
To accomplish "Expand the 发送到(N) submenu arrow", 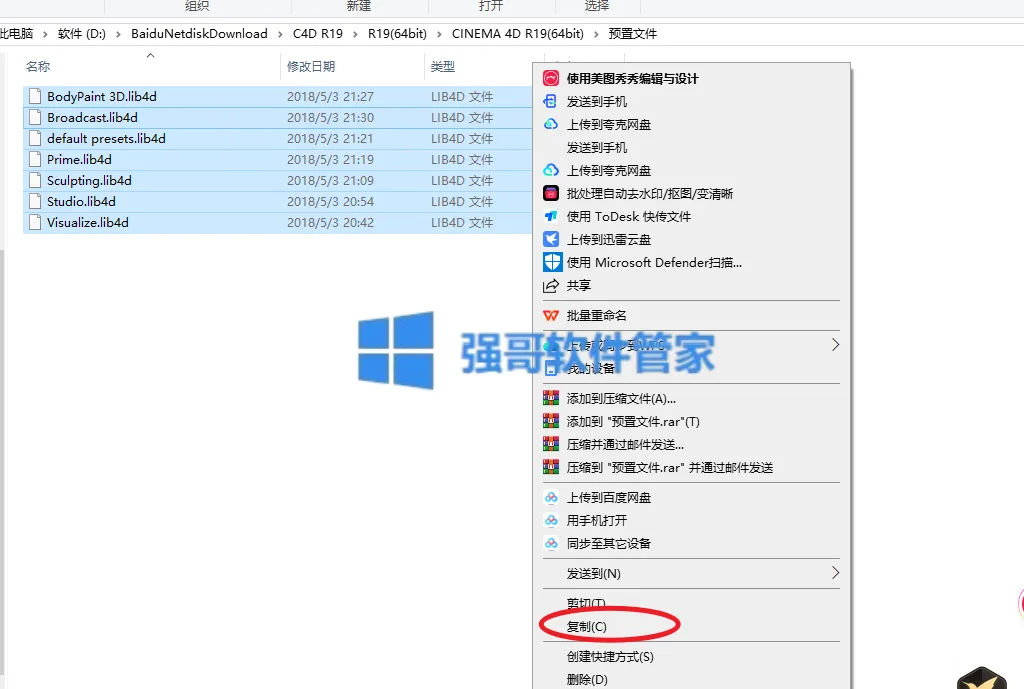I will click(835, 573).
